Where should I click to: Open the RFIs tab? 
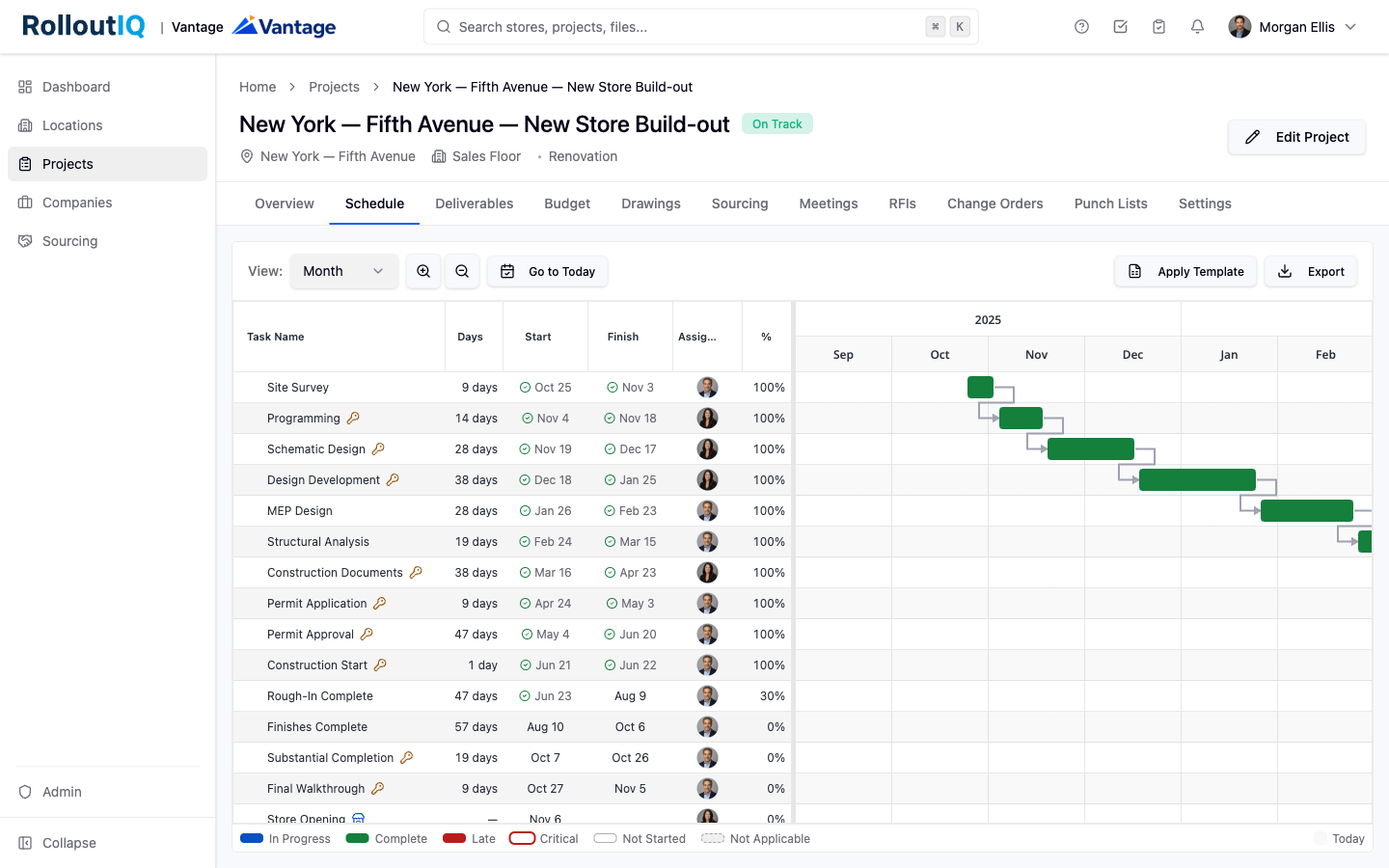[903, 203]
